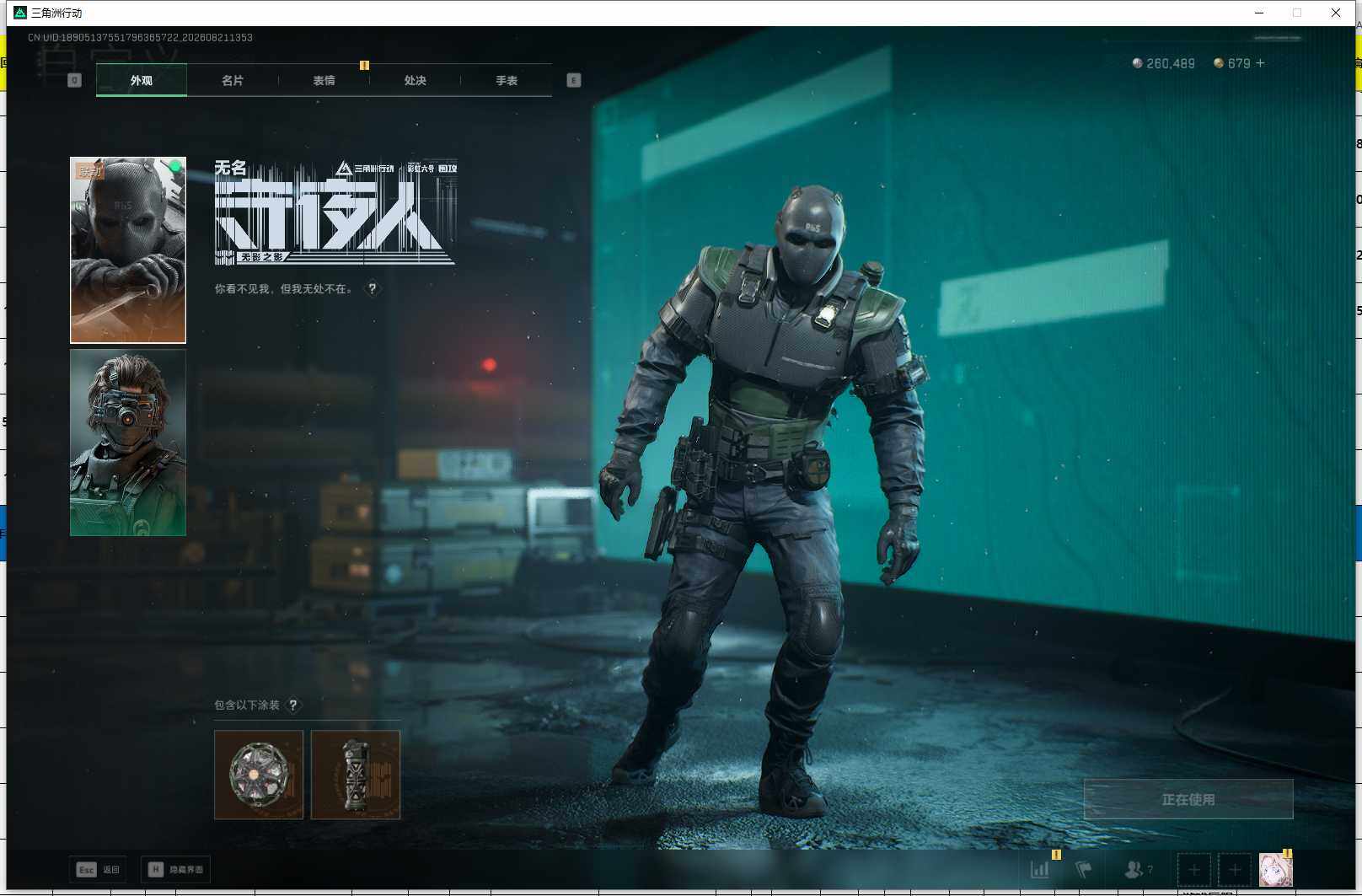Select the 处决 tab
The image size is (1362, 896).
(x=415, y=80)
